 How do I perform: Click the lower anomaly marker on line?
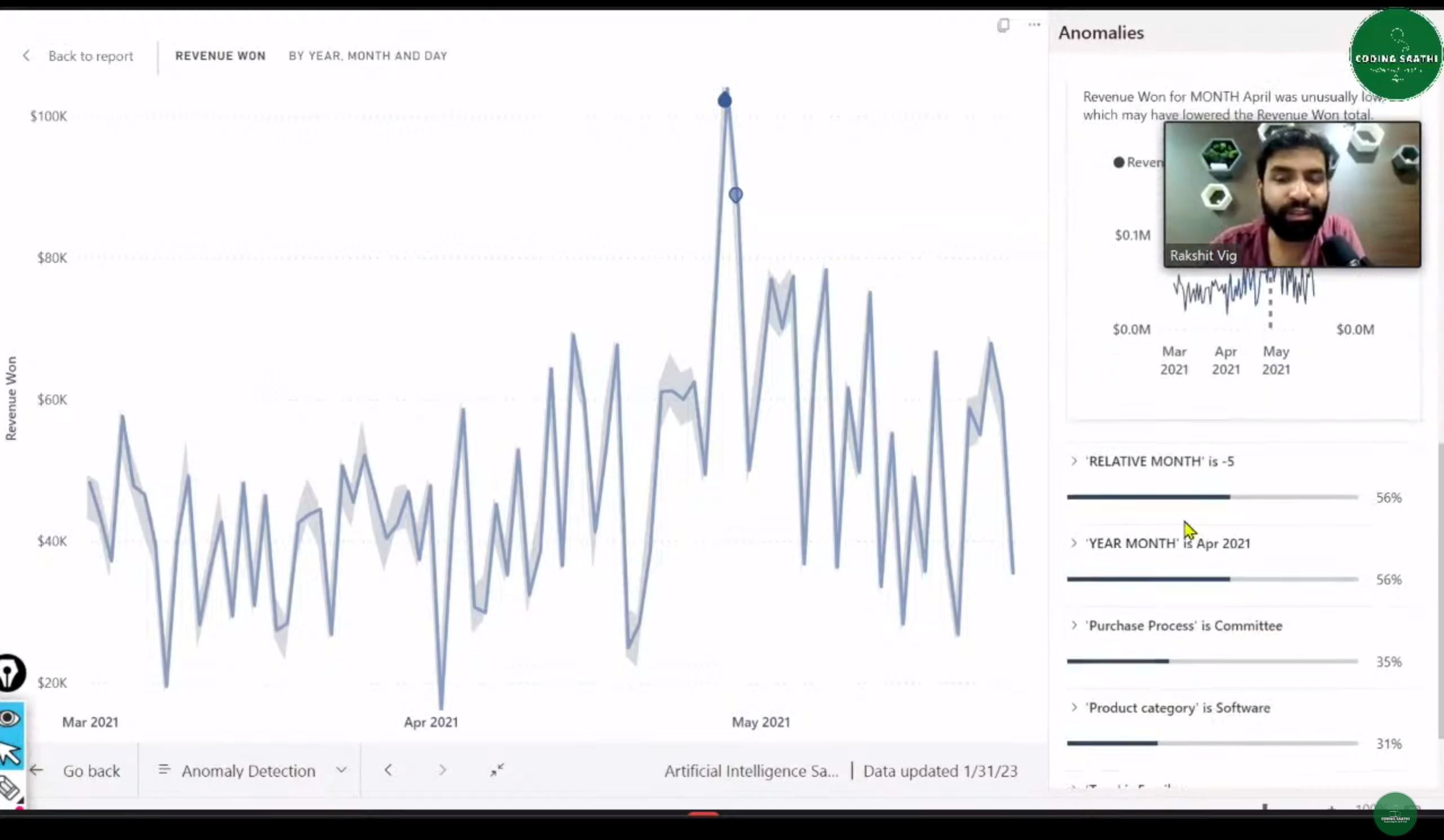point(736,195)
